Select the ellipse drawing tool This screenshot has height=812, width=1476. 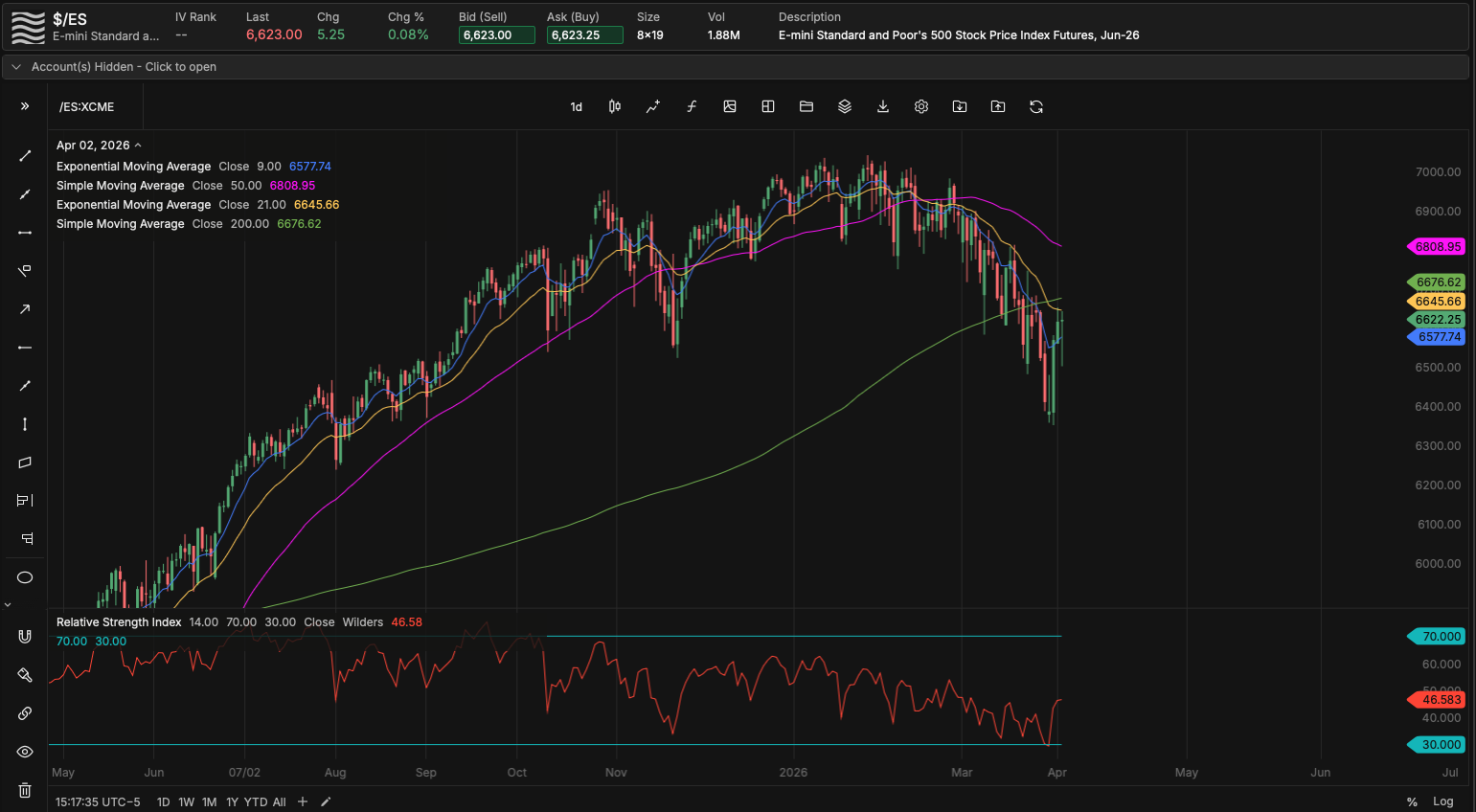(25, 577)
